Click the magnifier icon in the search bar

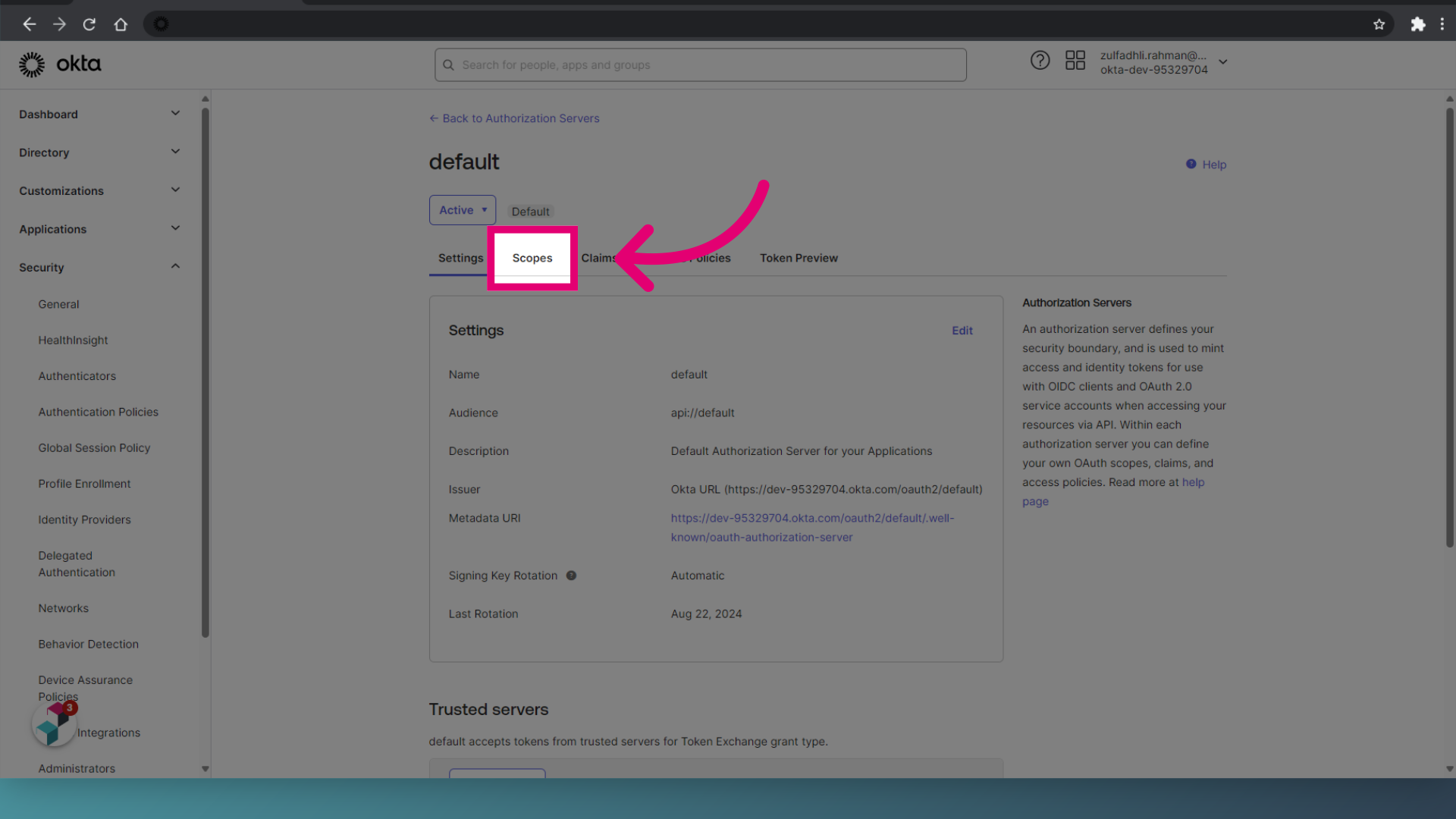coord(448,65)
